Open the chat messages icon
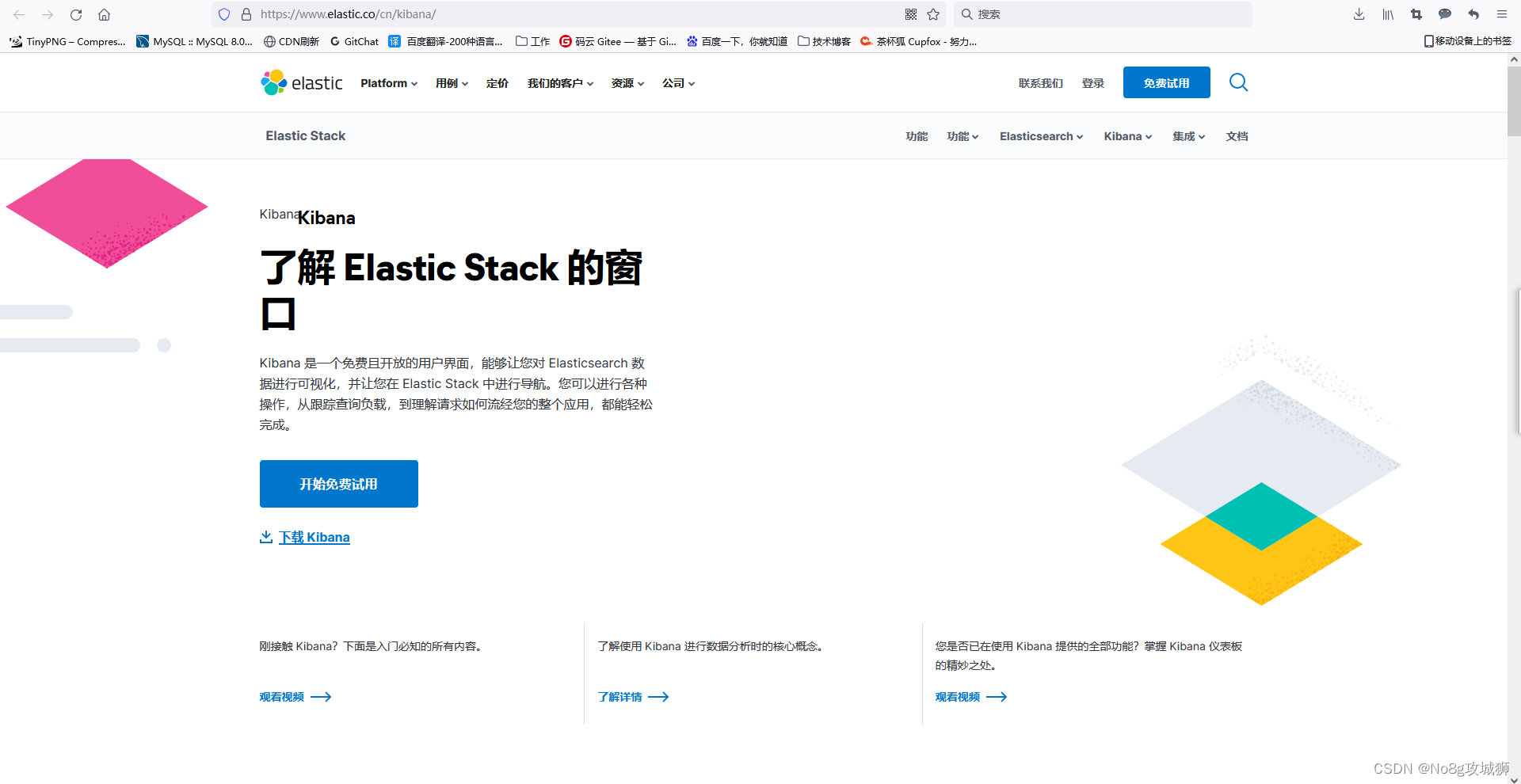 coord(1445,14)
